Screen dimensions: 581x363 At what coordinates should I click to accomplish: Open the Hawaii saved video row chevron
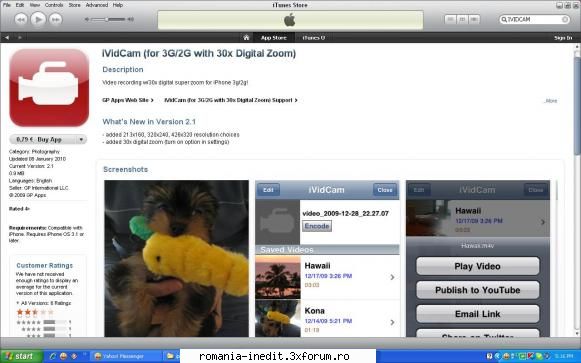click(392, 277)
